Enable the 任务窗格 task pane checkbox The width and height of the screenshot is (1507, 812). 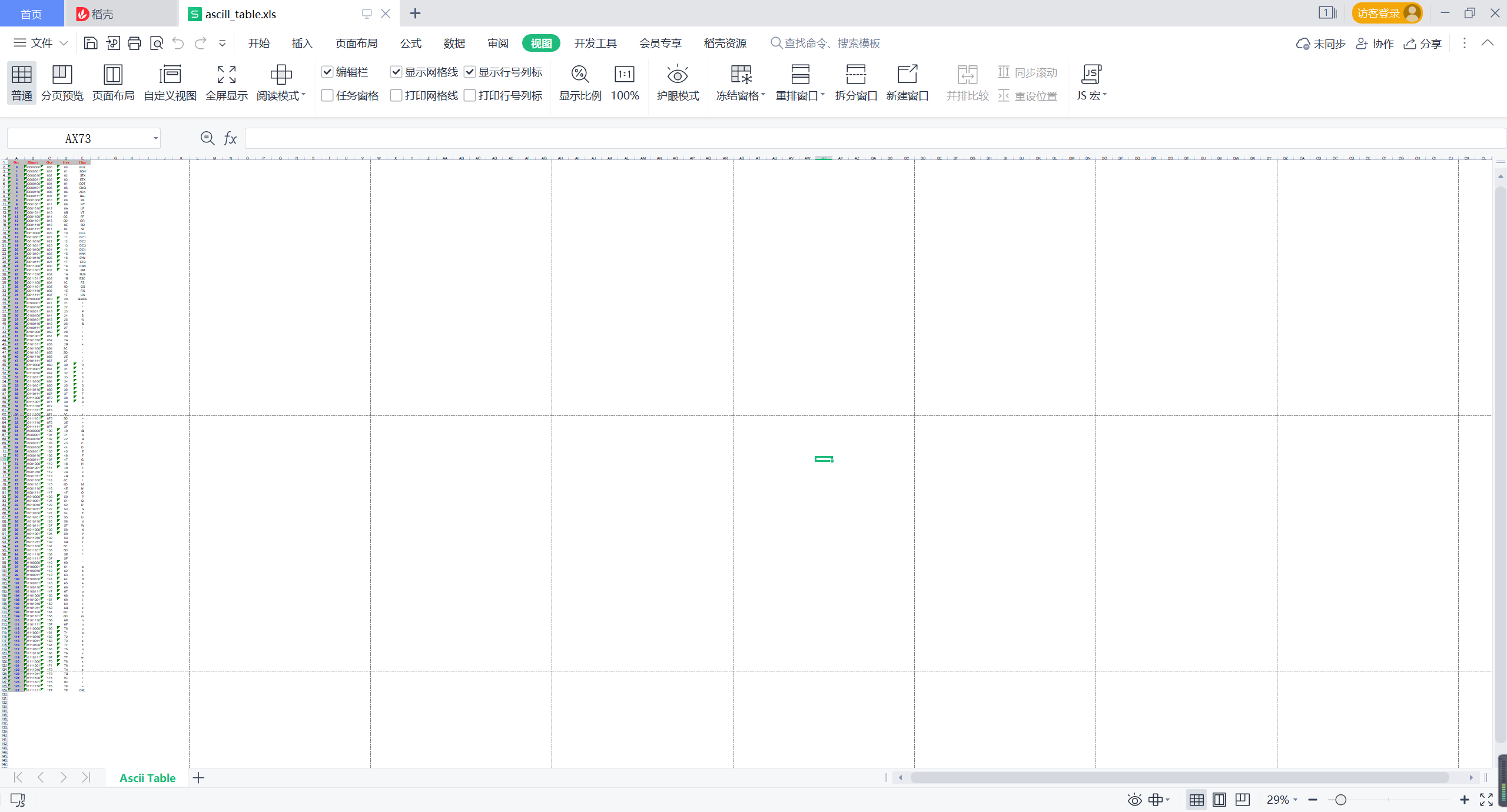328,95
